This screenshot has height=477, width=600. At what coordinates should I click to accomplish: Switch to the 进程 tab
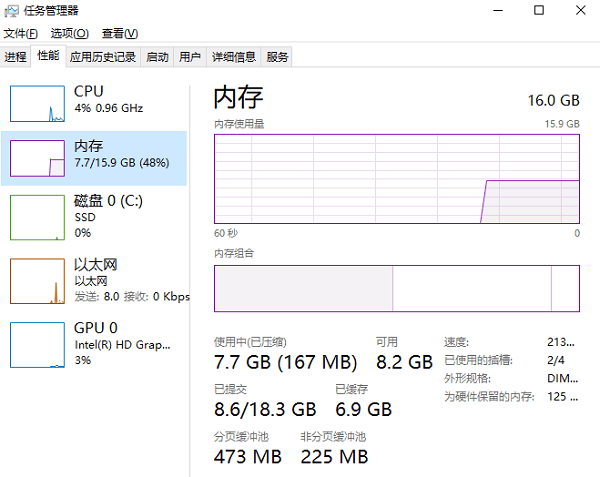point(15,57)
